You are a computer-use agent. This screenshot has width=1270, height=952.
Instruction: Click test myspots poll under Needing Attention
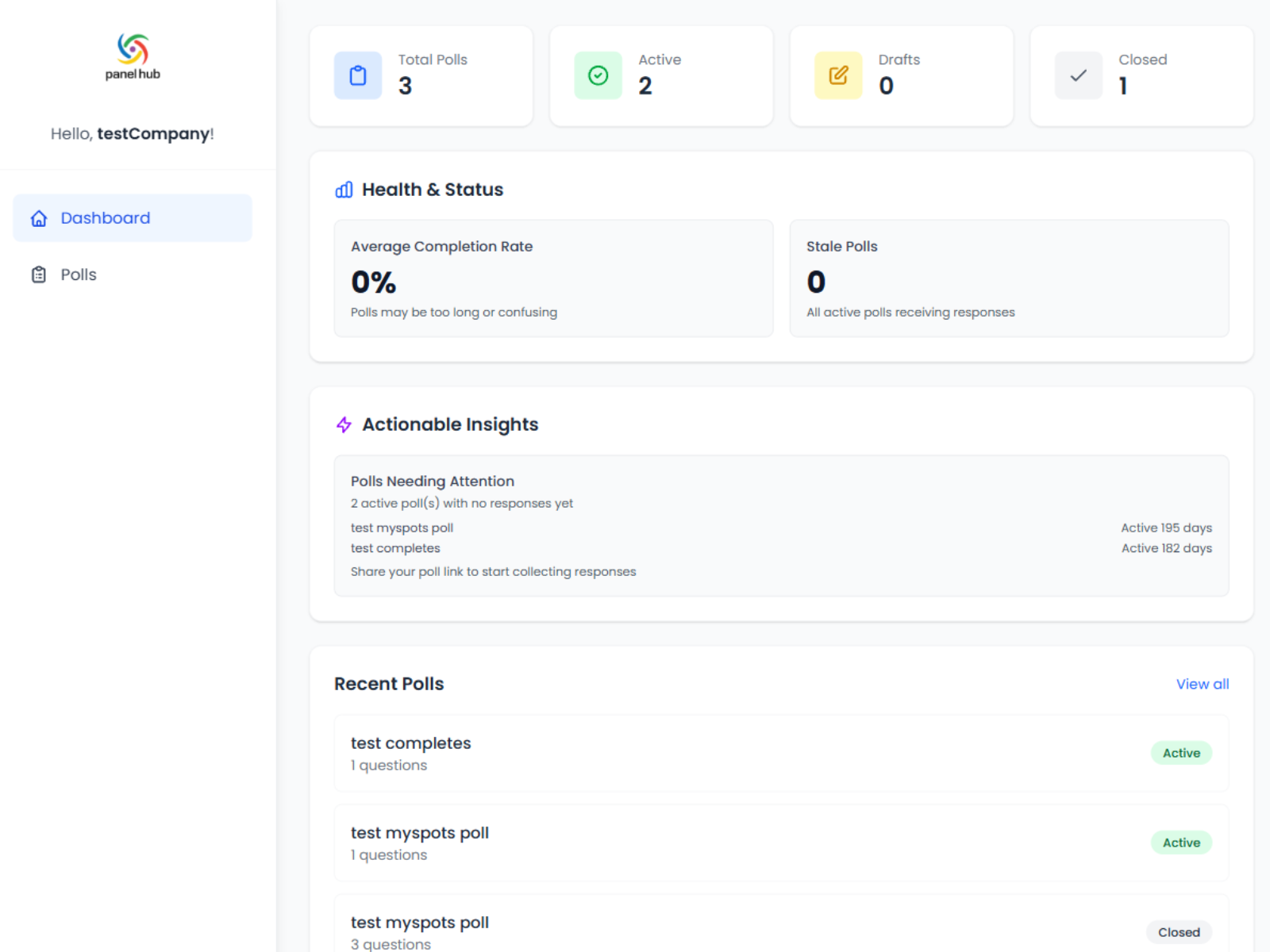[x=402, y=528]
